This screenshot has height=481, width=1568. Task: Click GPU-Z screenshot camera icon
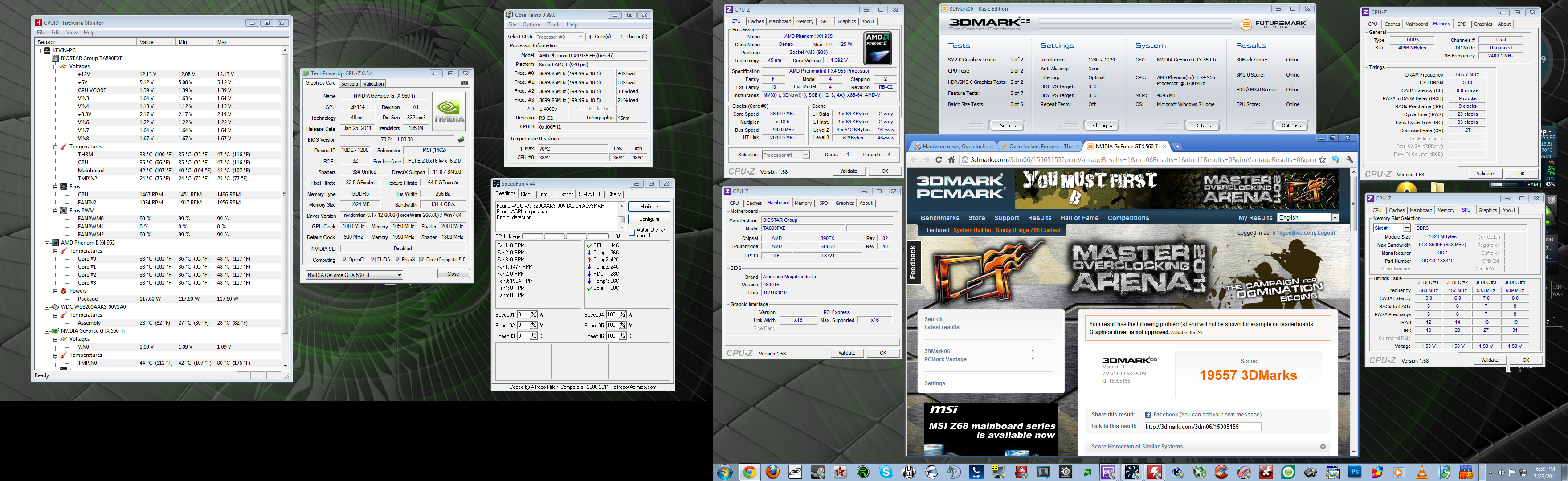click(465, 83)
